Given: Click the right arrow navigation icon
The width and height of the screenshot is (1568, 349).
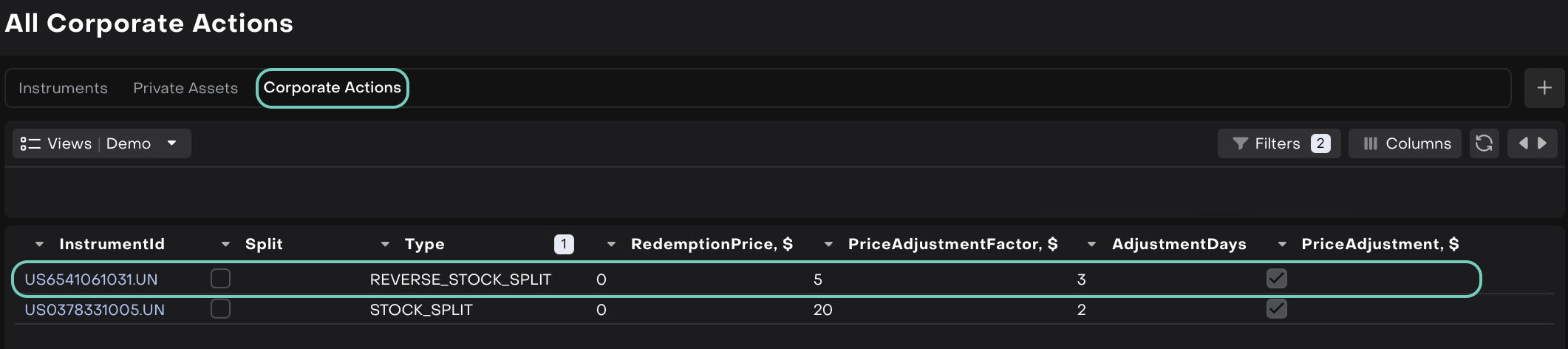Looking at the screenshot, I should point(1542,143).
